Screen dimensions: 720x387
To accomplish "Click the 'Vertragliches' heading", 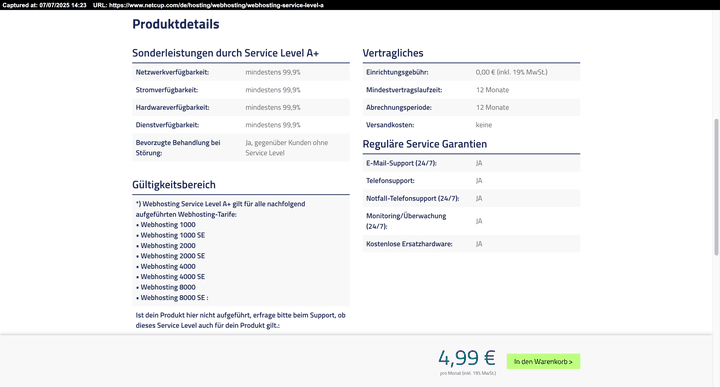I will point(393,53).
